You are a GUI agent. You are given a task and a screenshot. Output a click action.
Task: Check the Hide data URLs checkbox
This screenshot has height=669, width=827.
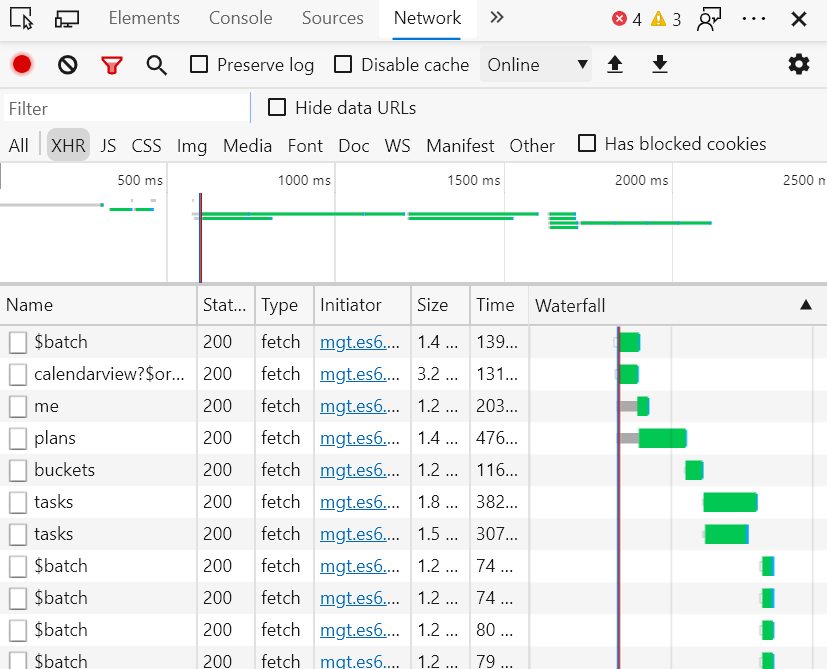[277, 107]
